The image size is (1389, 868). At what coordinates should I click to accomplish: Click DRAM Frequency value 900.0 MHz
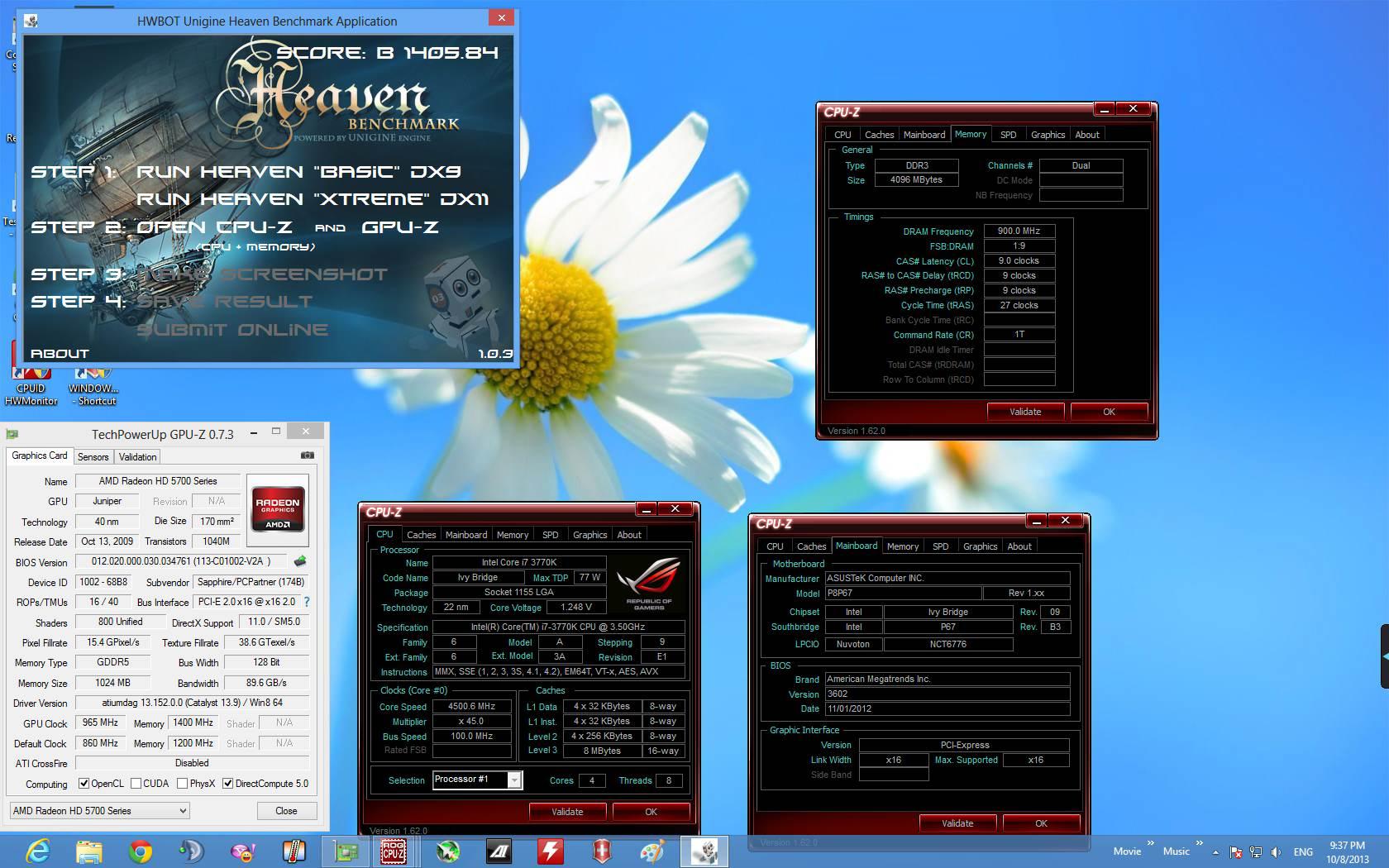click(1019, 231)
